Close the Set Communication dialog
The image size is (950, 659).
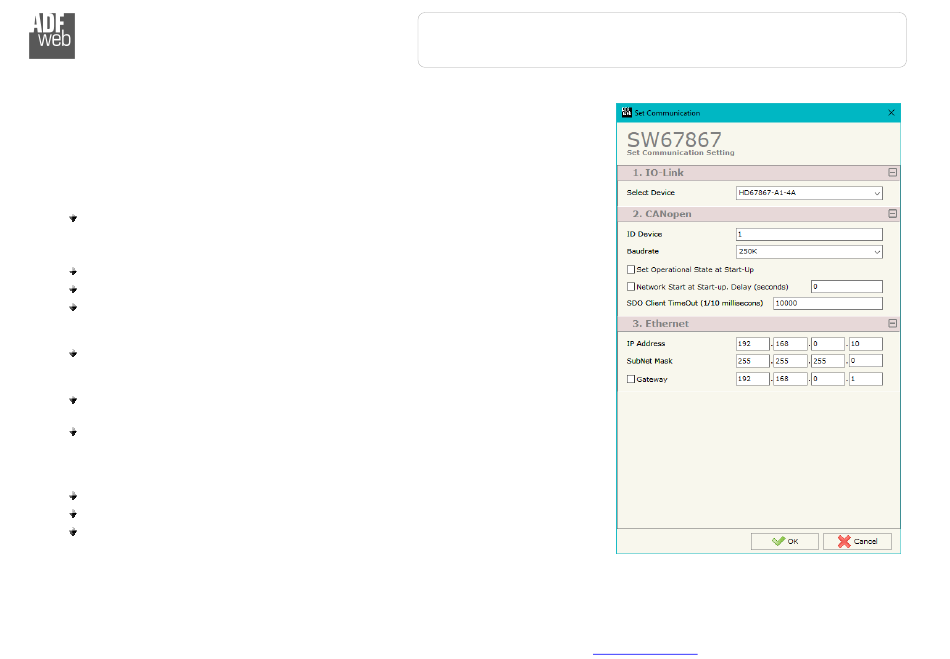tap(891, 113)
